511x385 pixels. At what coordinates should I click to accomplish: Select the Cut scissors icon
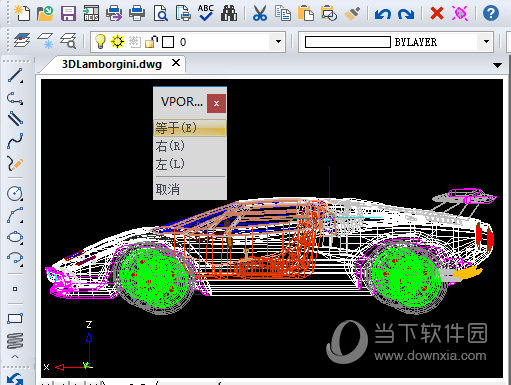(x=260, y=13)
